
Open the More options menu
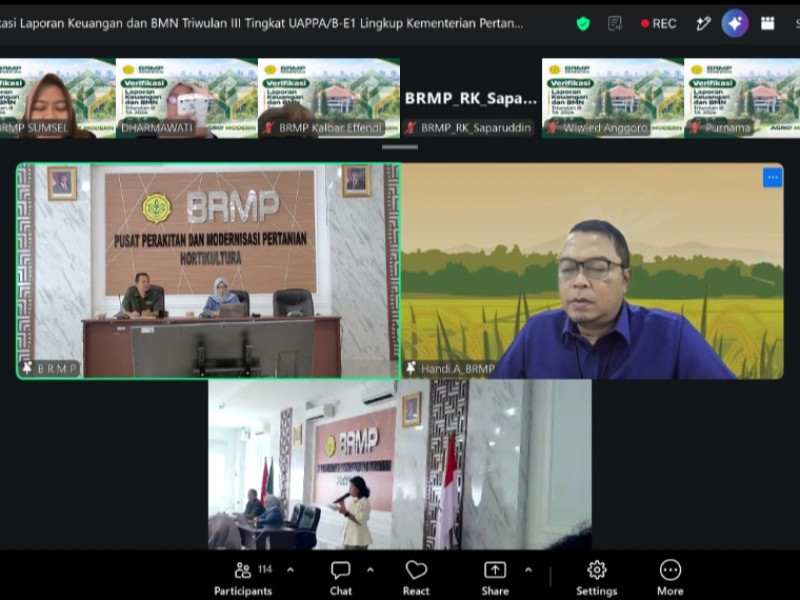pyautogui.click(x=670, y=579)
